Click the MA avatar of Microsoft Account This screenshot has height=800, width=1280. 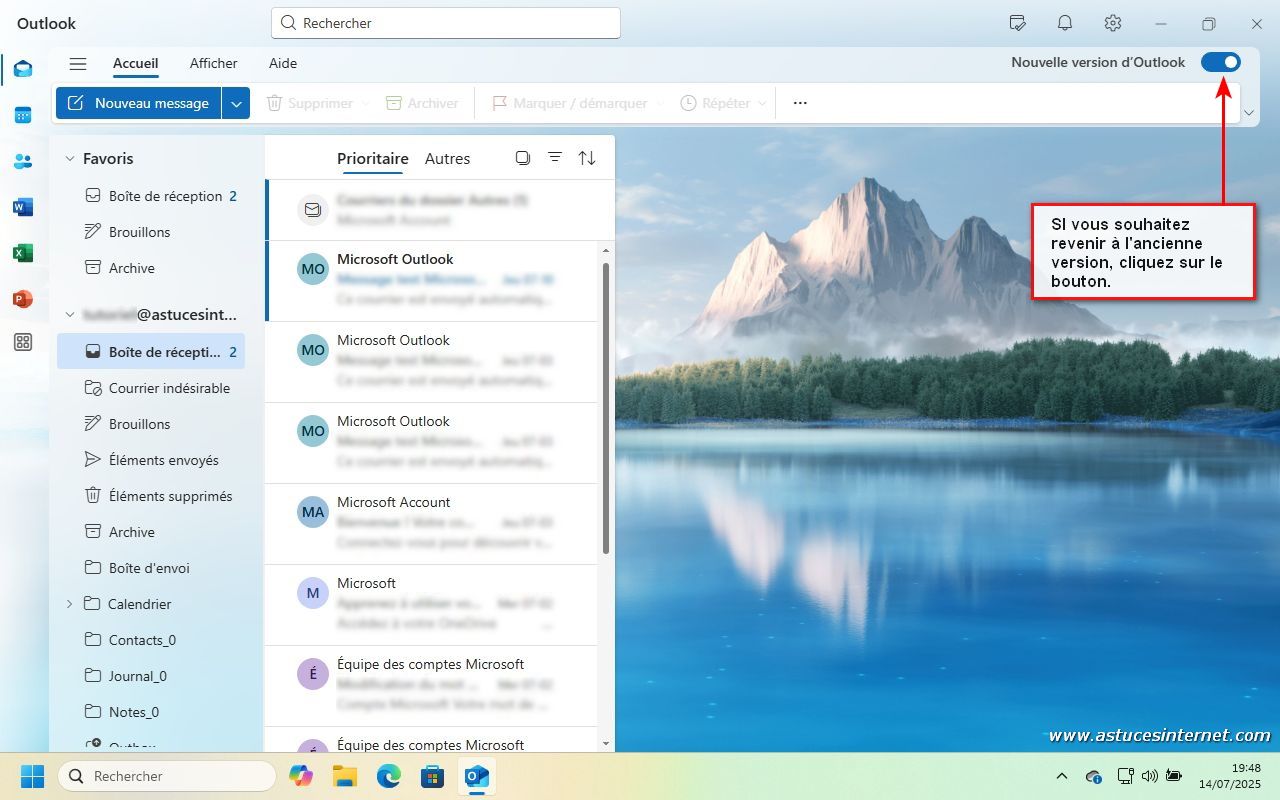tap(313, 512)
